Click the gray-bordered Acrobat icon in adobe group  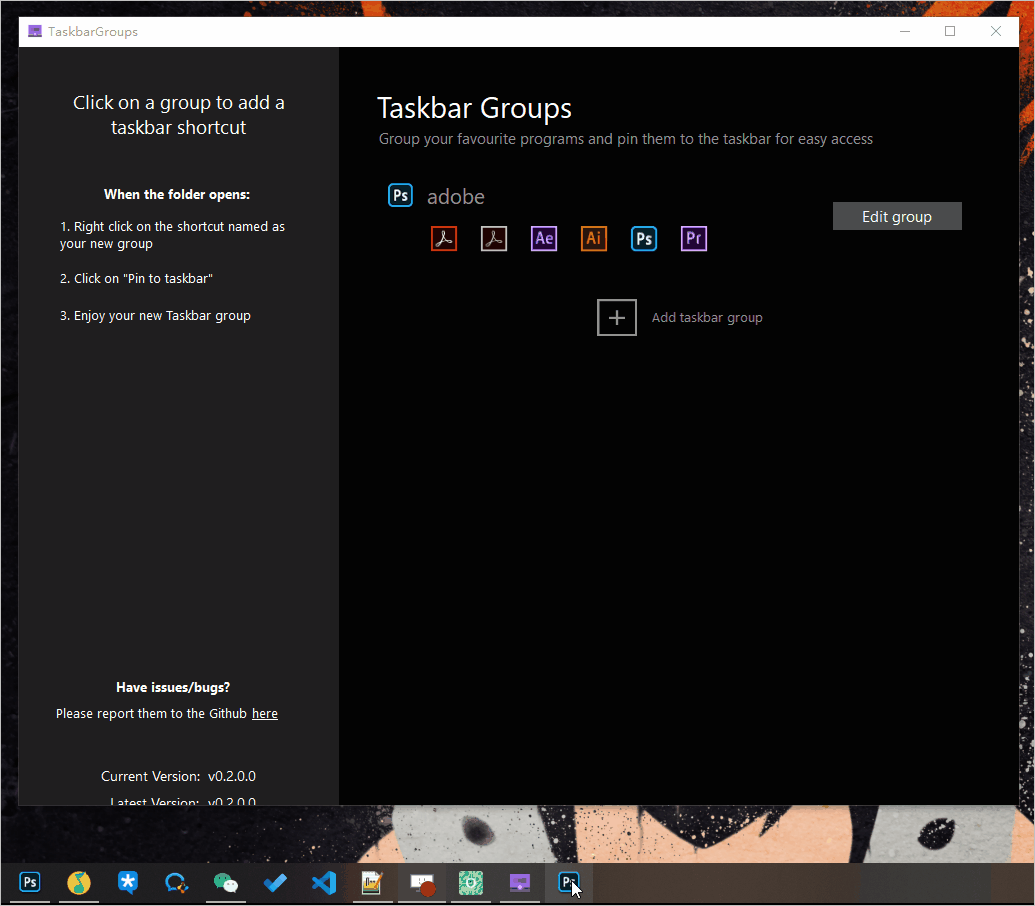494,239
